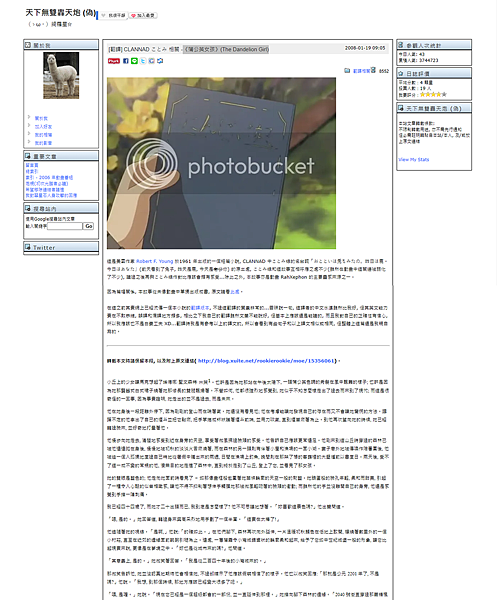Click the 重要文章 panel header icon
Image resolution: width=497 pixels, height=600 pixels.
tap(28, 156)
